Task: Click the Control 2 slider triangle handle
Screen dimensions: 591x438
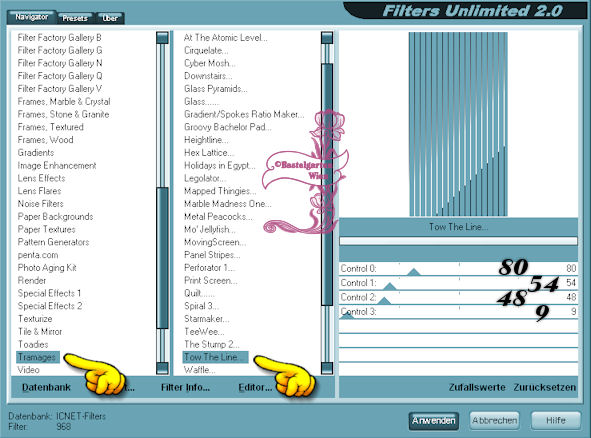Action: point(384,300)
